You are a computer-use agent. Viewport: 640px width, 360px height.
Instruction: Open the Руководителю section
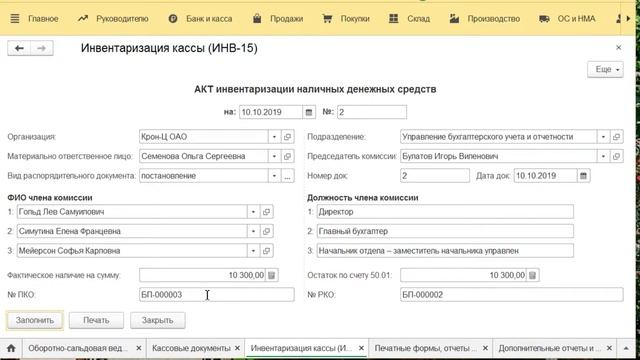(x=113, y=19)
